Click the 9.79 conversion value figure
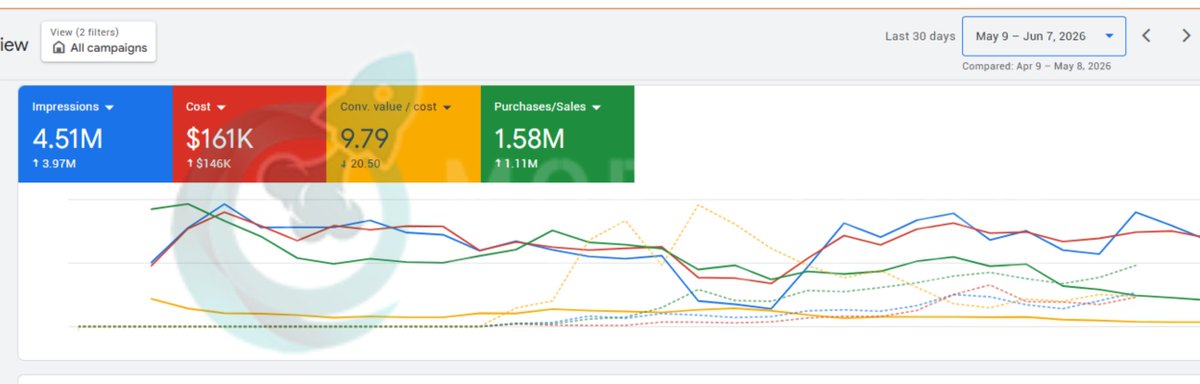This screenshot has height=384, width=1200. pyautogui.click(x=364, y=138)
